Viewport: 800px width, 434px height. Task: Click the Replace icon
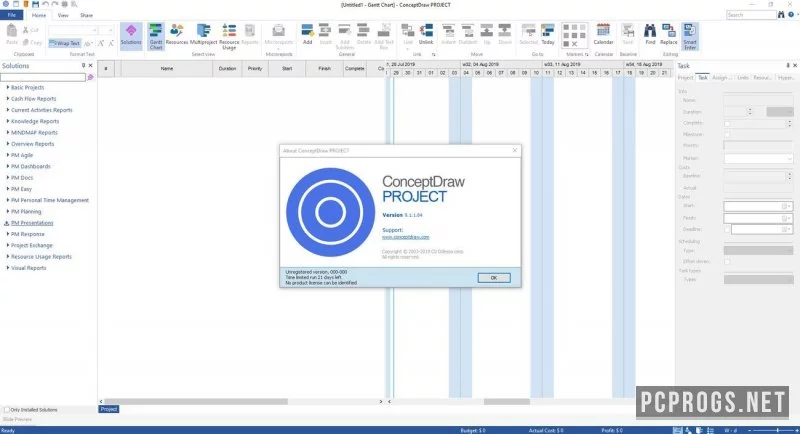[x=668, y=35]
